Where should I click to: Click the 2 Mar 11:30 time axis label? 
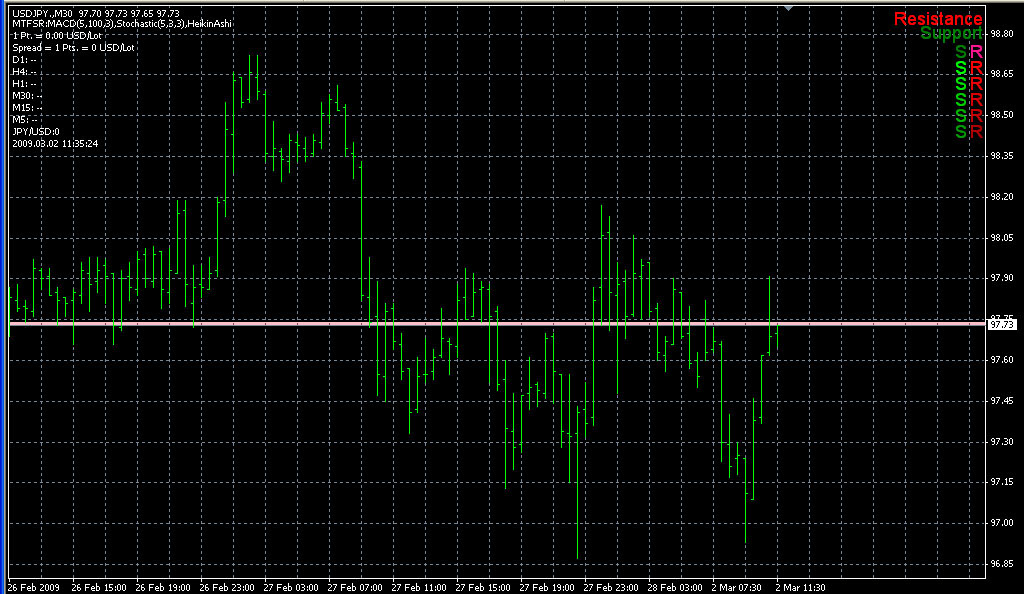click(800, 587)
